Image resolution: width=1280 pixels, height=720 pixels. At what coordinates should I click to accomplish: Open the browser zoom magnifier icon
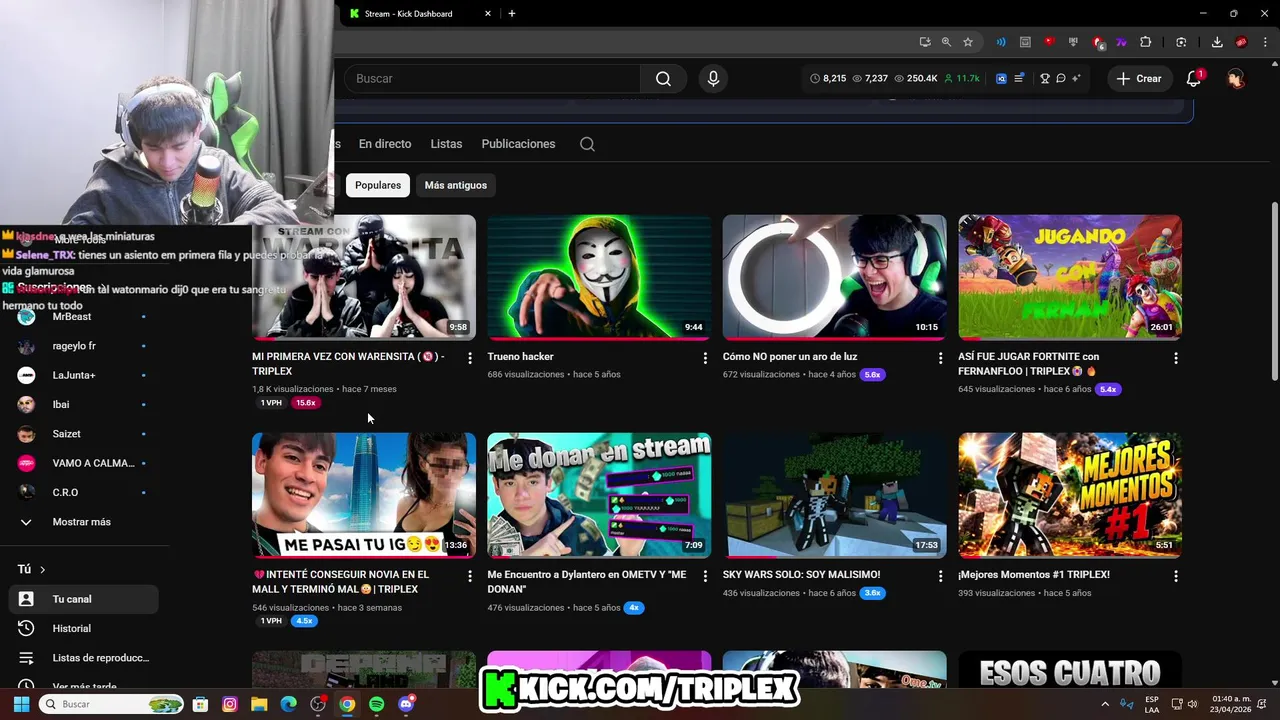[x=946, y=42]
